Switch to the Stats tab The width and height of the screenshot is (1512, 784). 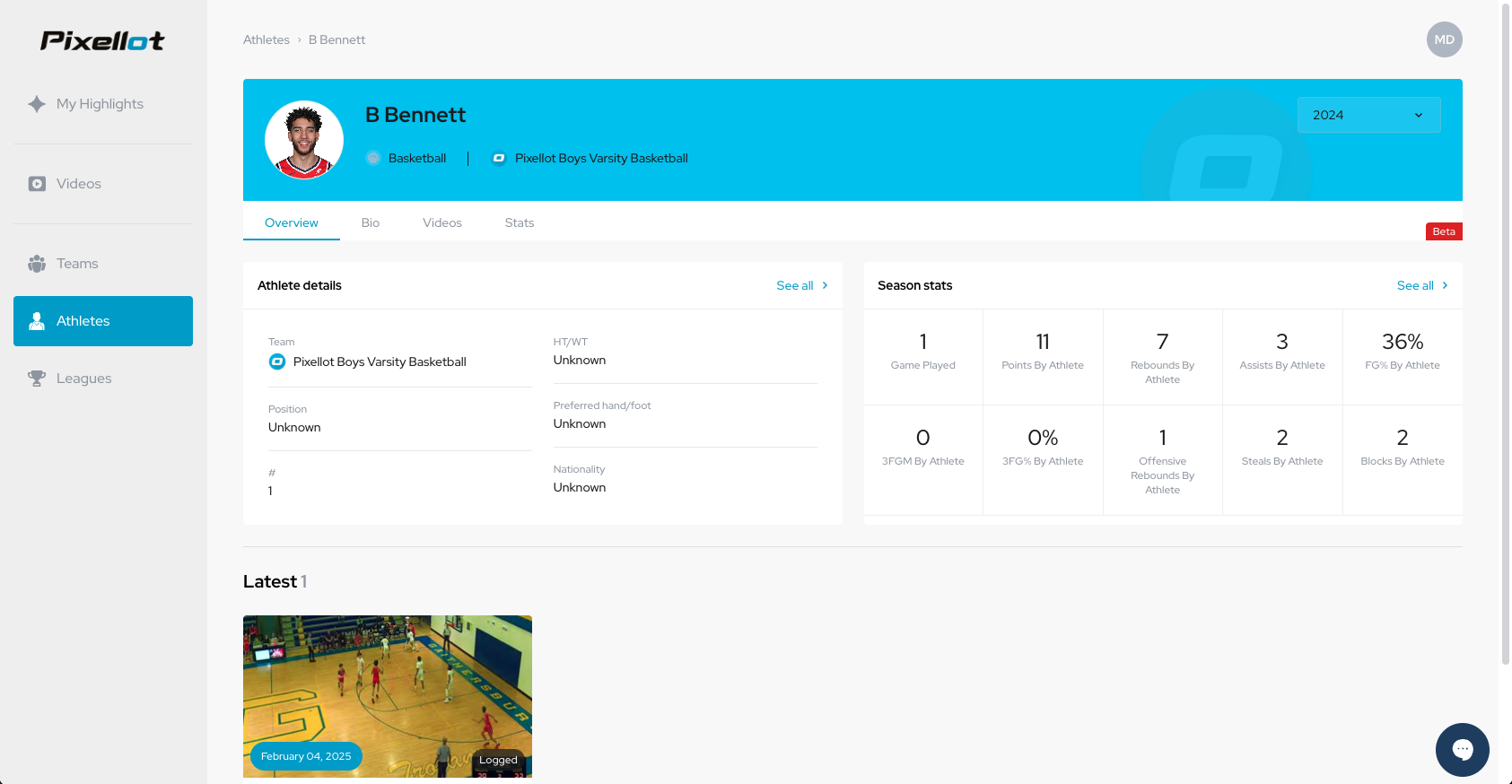coord(520,222)
